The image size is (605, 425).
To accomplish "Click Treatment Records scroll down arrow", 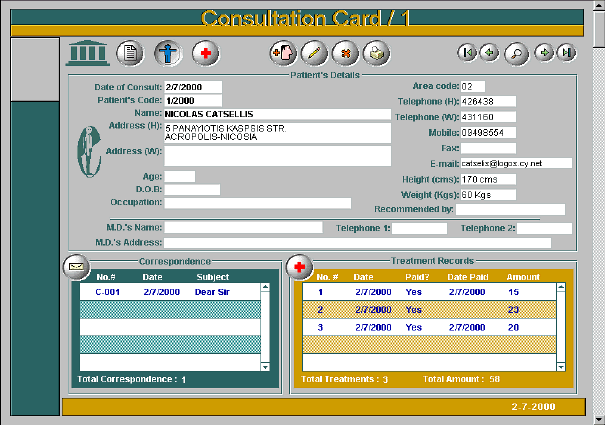I will (x=561, y=367).
